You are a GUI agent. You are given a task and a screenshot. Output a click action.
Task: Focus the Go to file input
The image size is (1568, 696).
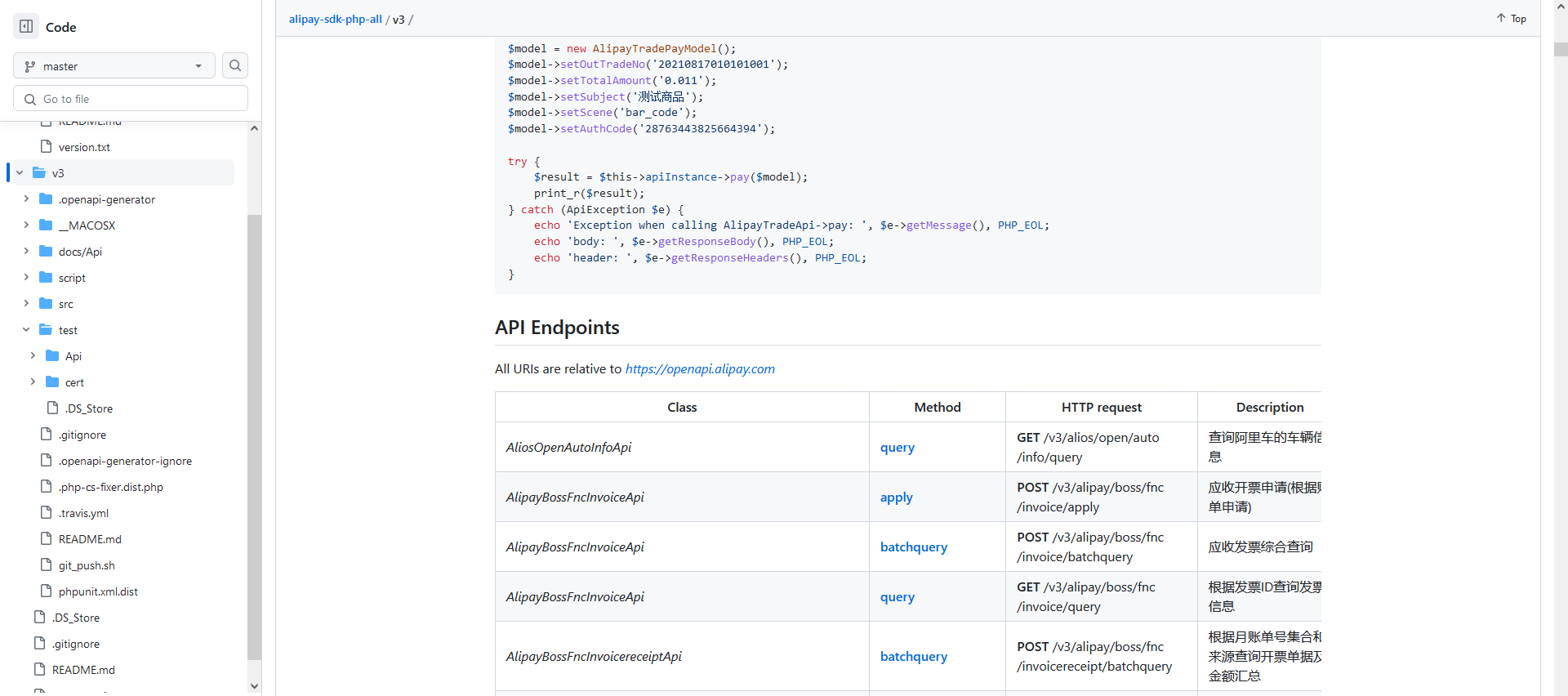tap(131, 99)
